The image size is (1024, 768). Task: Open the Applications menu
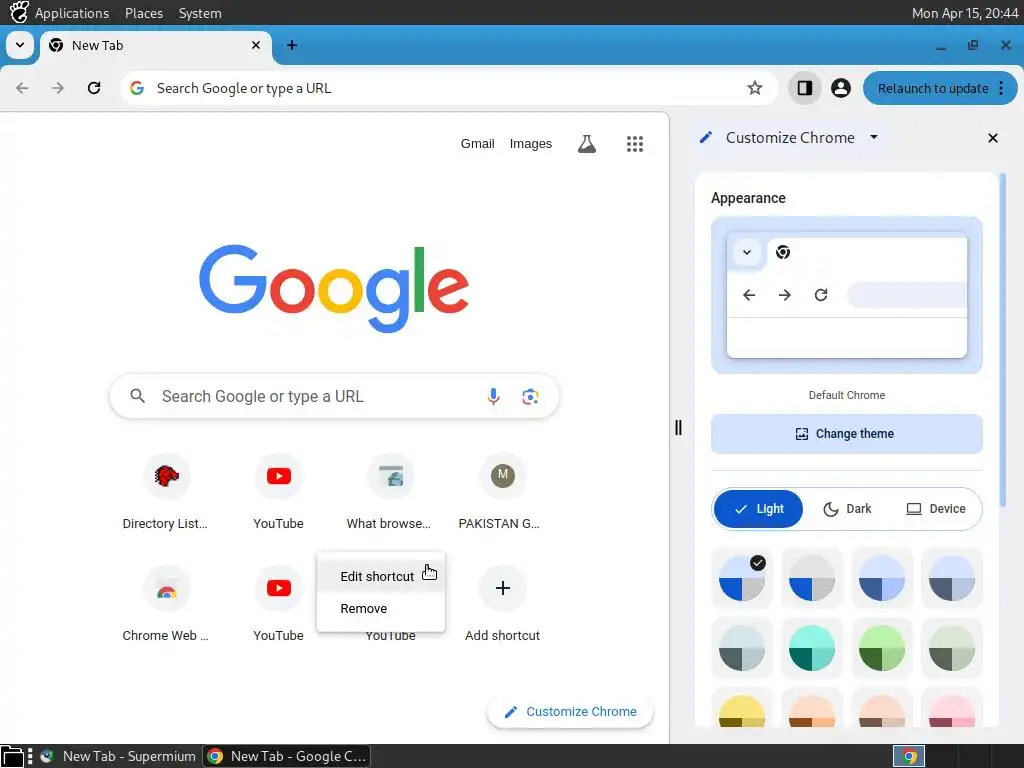(x=72, y=13)
